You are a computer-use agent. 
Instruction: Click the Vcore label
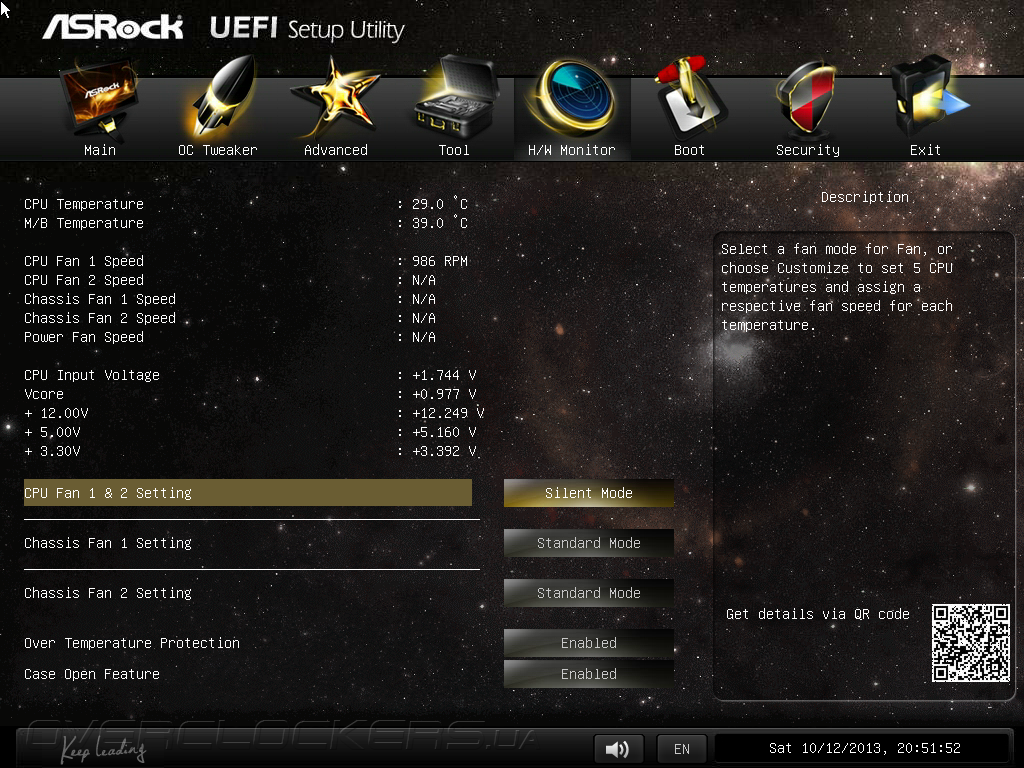[x=44, y=394]
